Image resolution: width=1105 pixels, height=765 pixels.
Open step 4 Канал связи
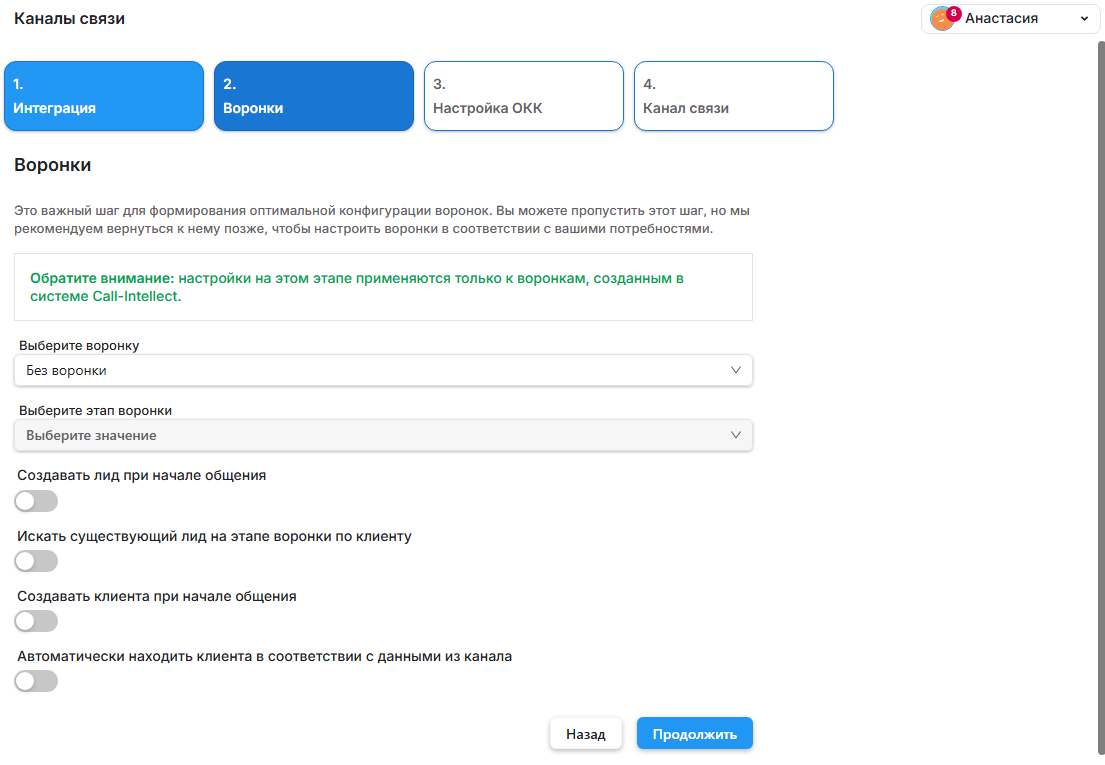pos(733,96)
